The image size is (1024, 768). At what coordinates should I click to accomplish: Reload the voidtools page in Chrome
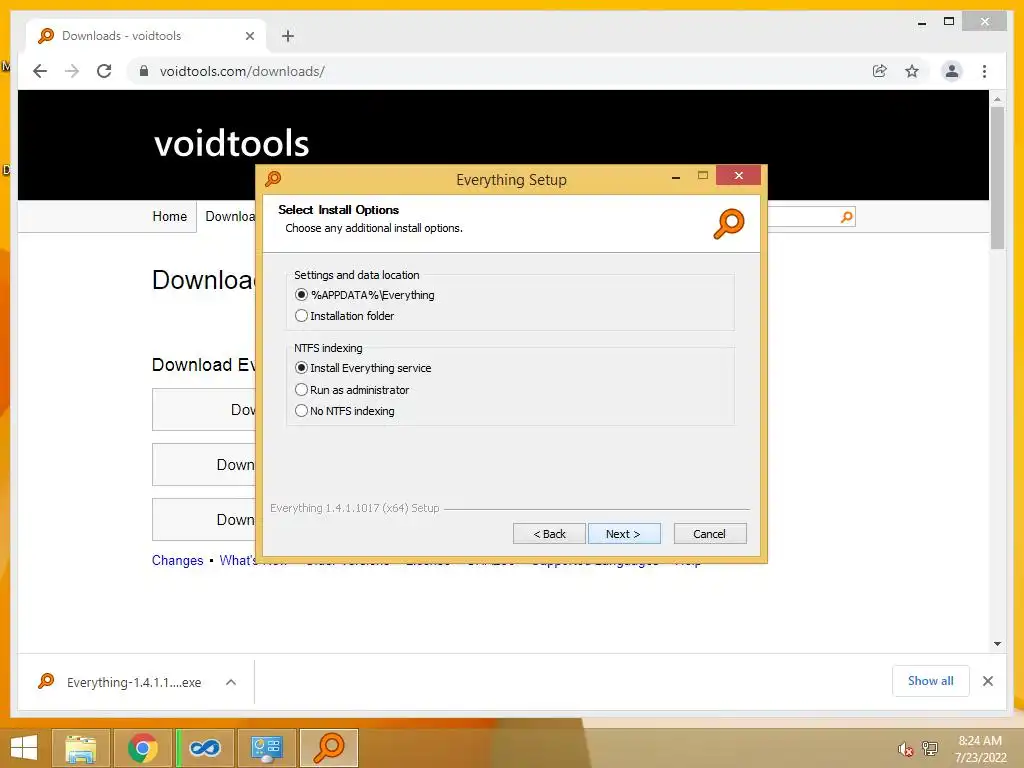104,71
